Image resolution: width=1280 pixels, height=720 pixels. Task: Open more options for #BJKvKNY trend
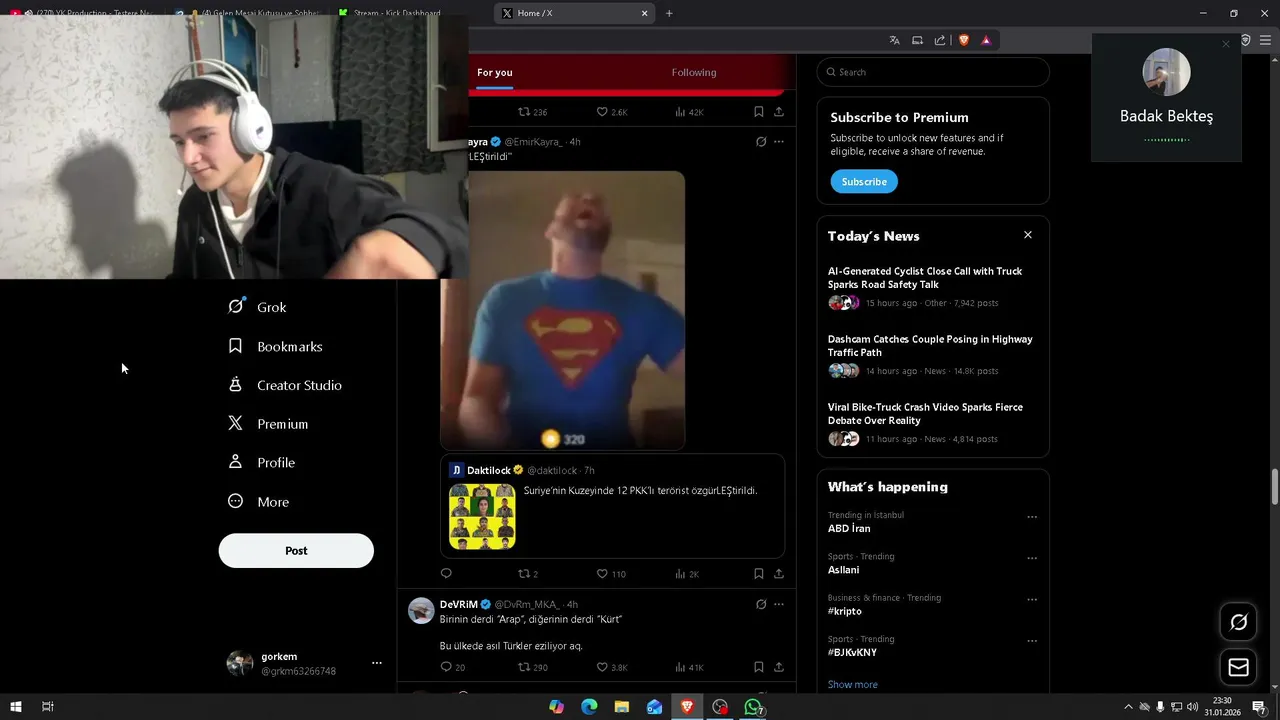(1032, 641)
